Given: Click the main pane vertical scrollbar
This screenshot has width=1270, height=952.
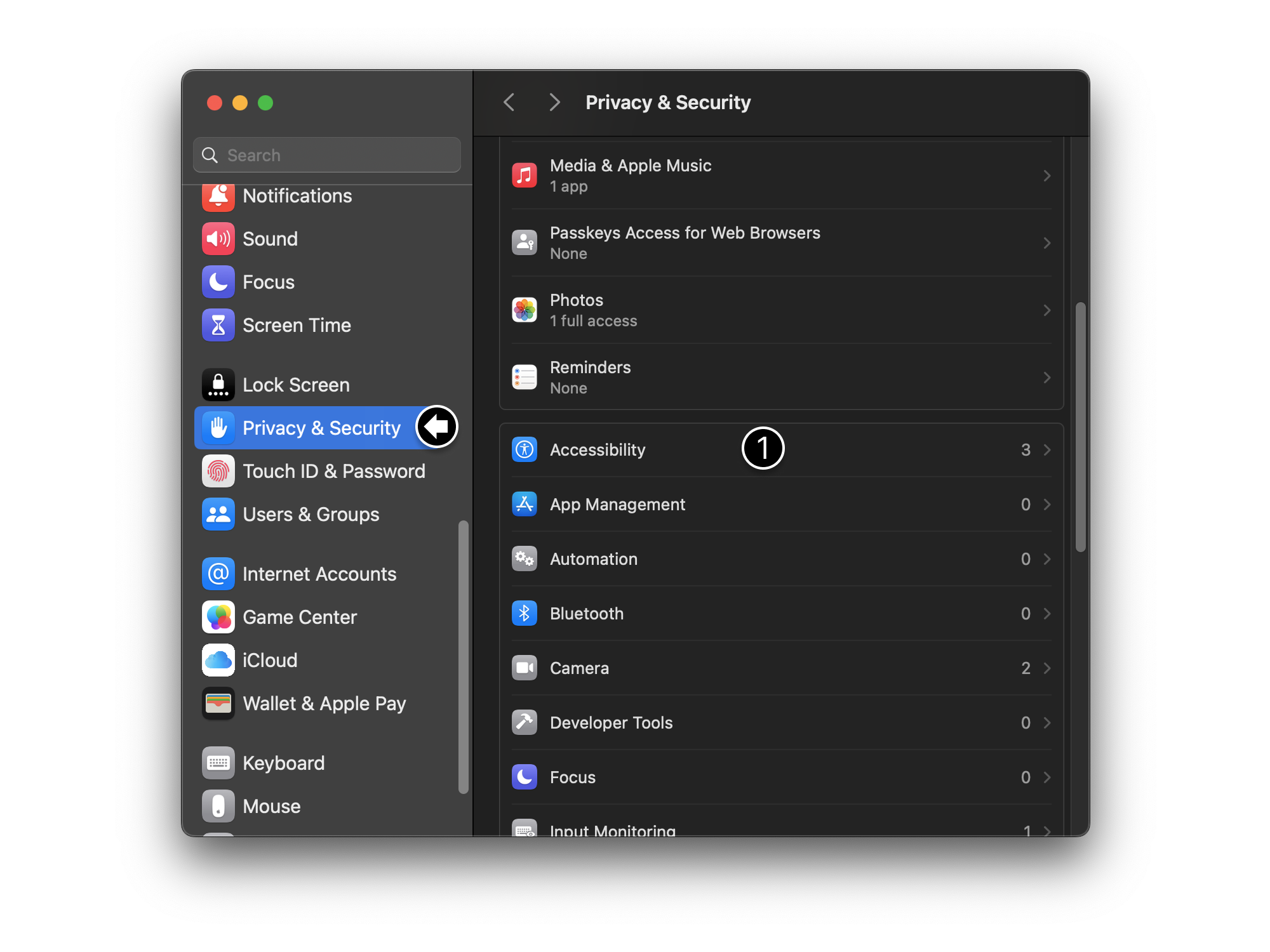Looking at the screenshot, I should pos(1080,428).
